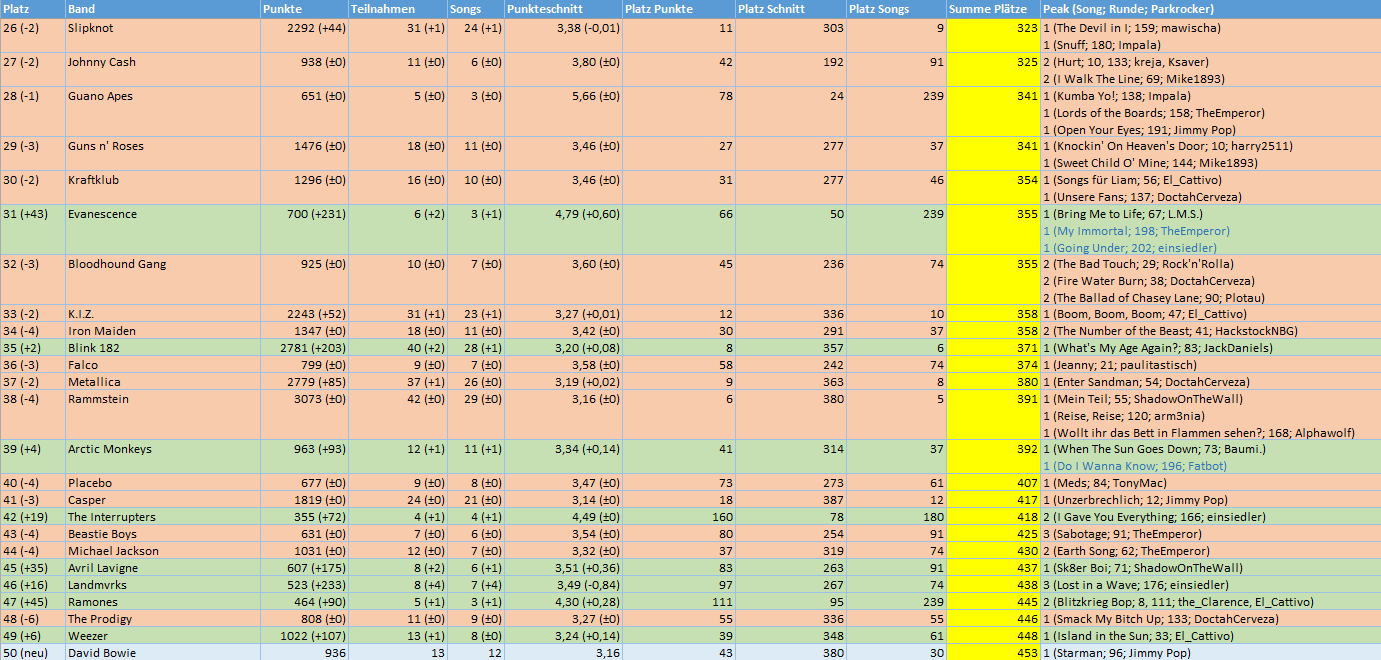Screen dimensions: 1381x660
Task: Select songs cell '28 (+1)'
Action: [476, 348]
